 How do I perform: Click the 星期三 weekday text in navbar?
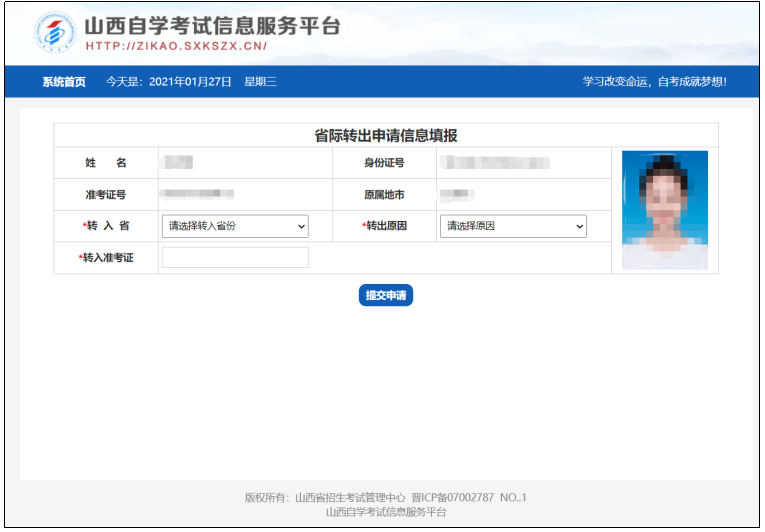(260, 82)
